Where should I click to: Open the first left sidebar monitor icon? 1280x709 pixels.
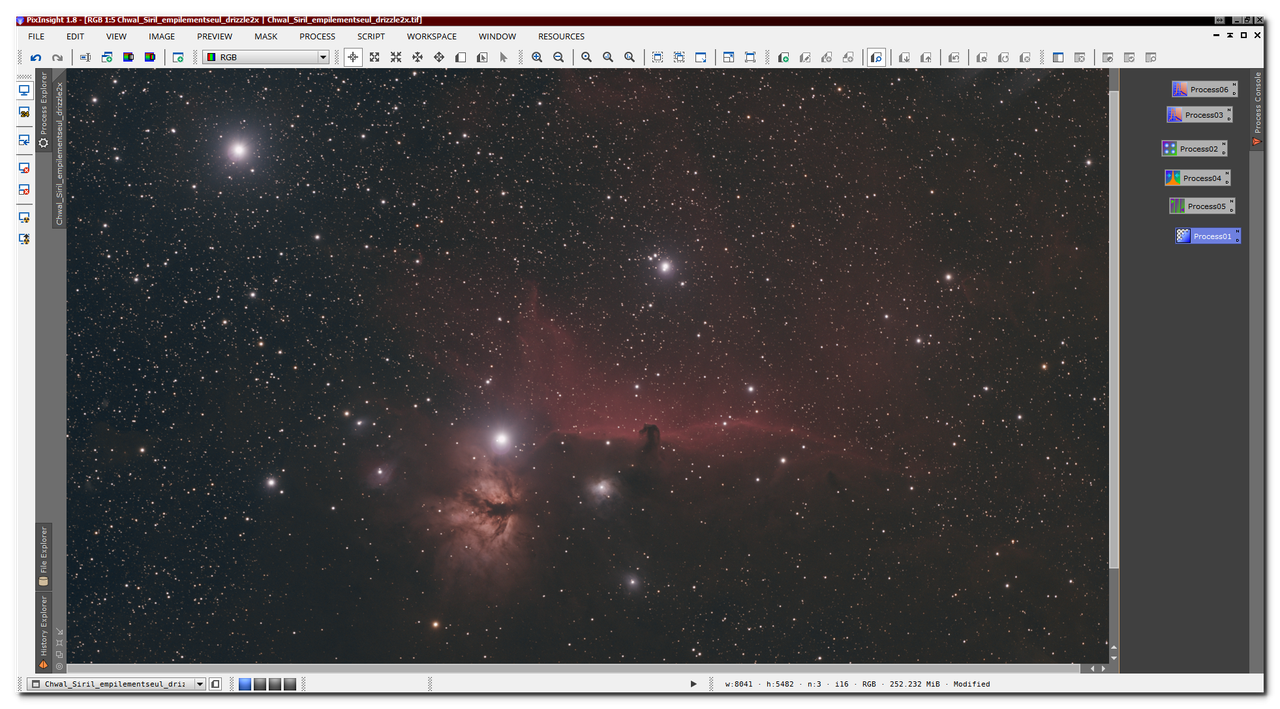tap(25, 90)
